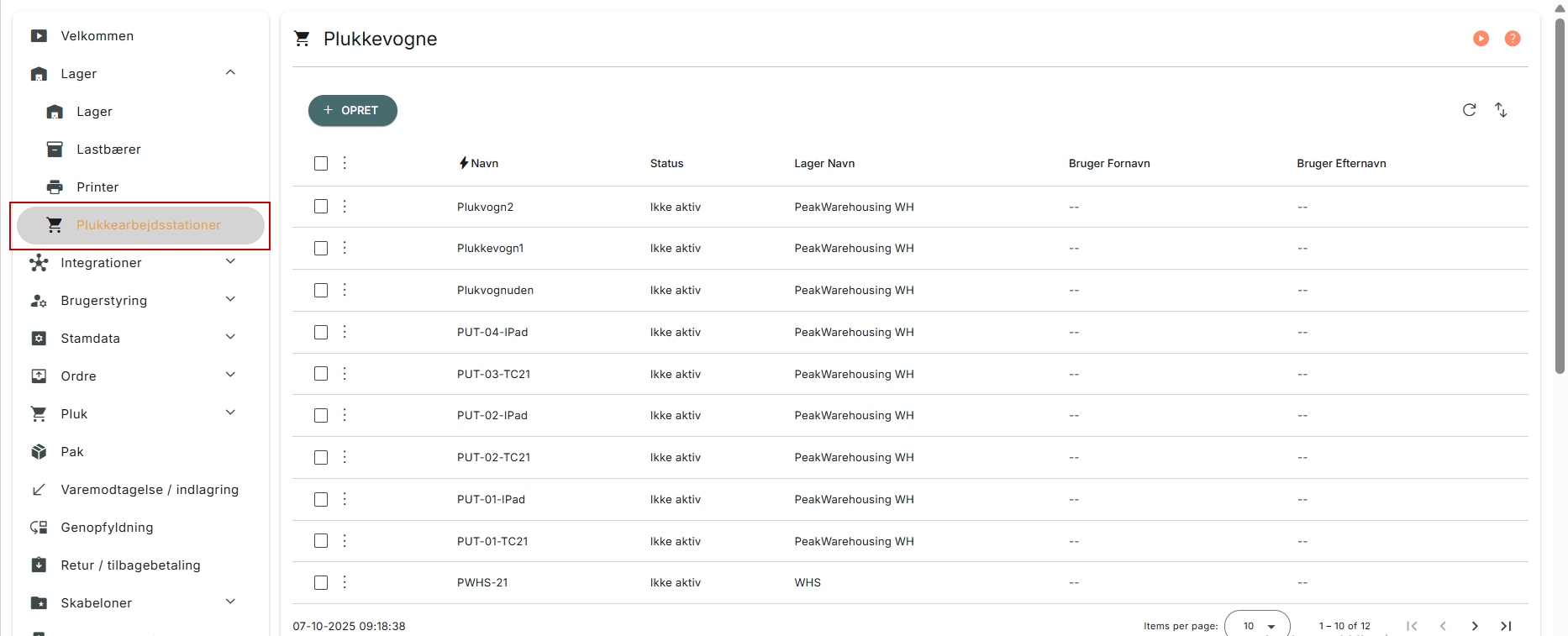Click the vertical page scrollbar

coord(1560,193)
